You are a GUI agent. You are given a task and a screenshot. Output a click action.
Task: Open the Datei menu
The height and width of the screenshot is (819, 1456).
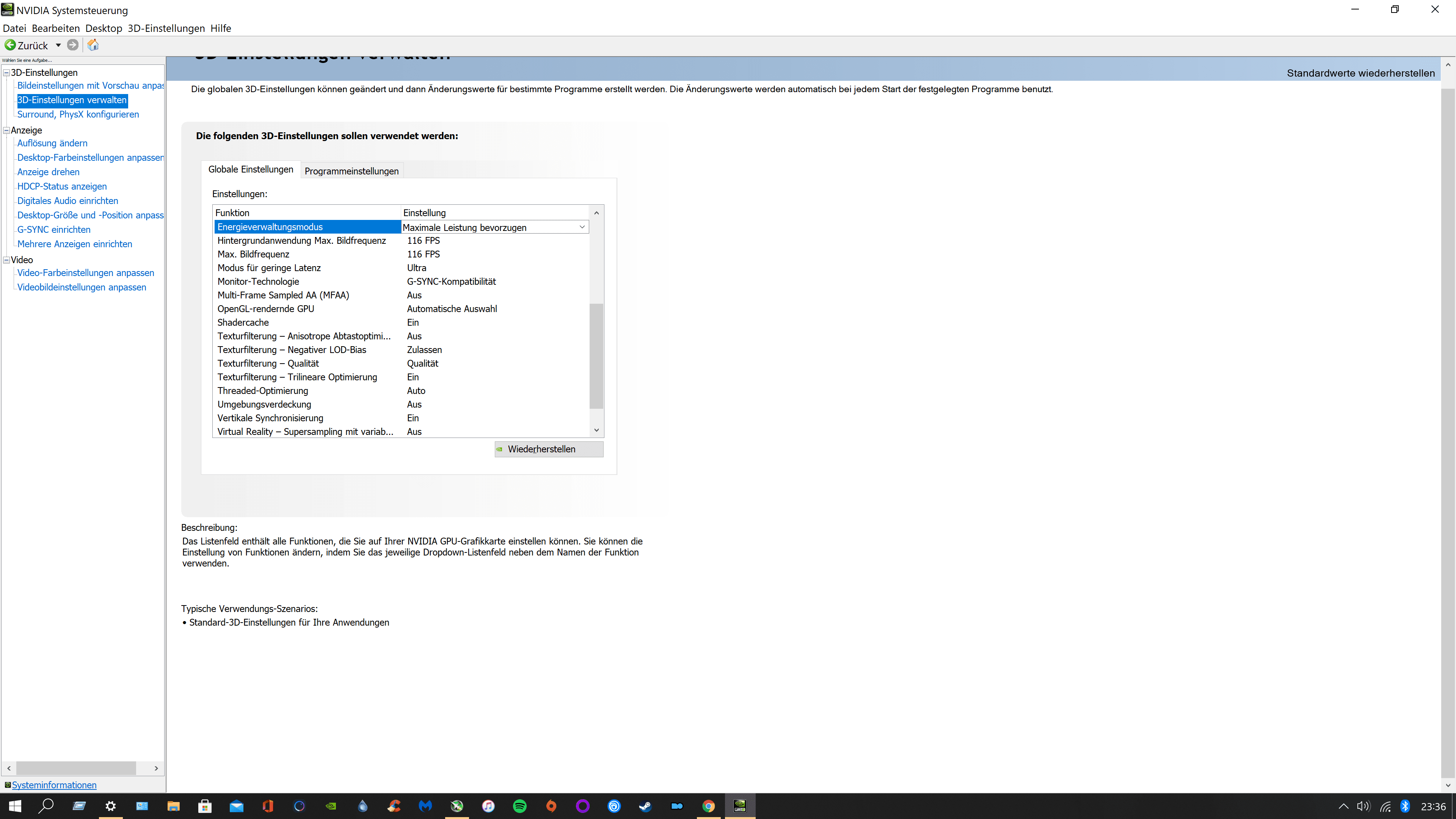pos(14,28)
